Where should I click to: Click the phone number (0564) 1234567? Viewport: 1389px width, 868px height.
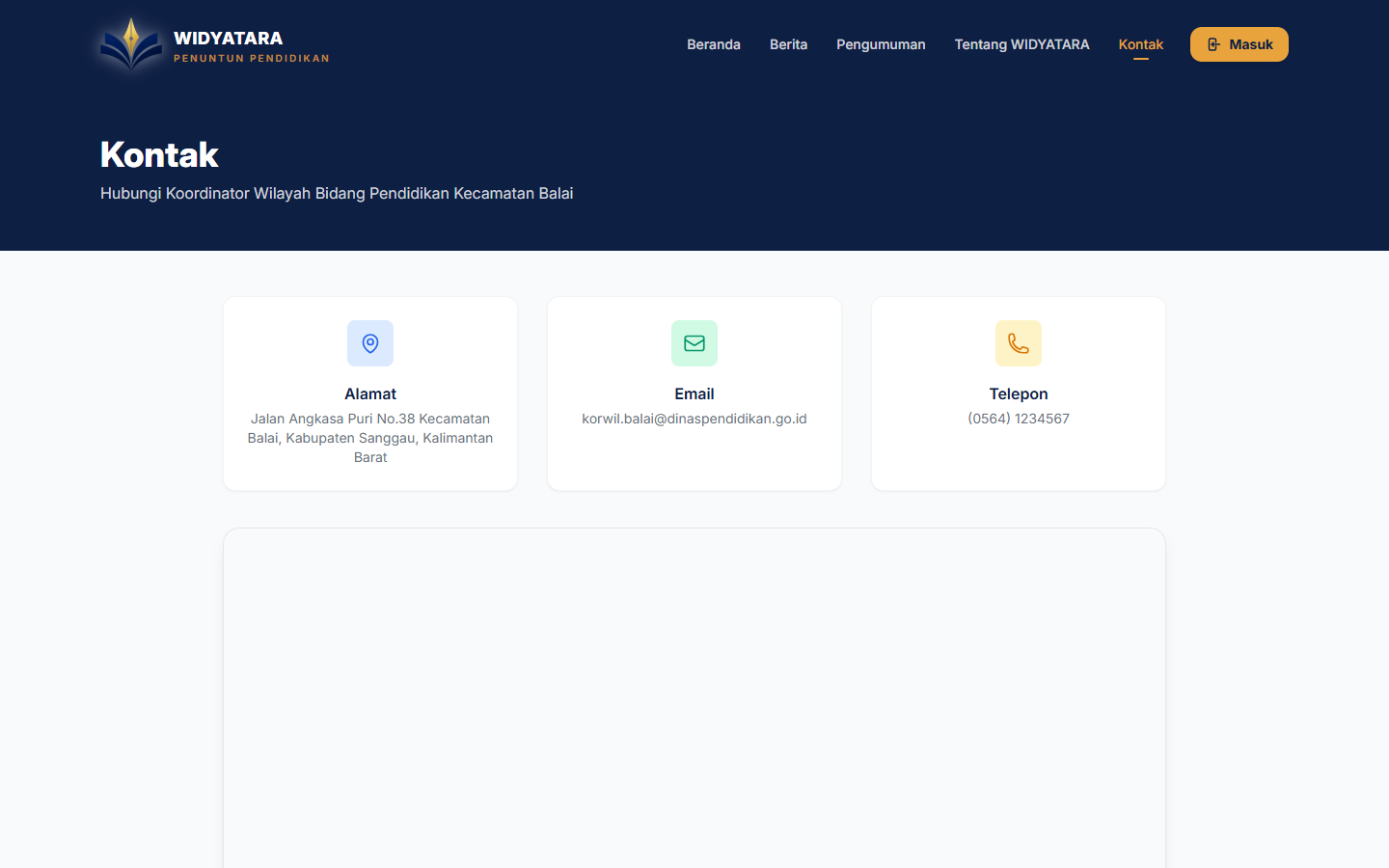click(x=1019, y=419)
